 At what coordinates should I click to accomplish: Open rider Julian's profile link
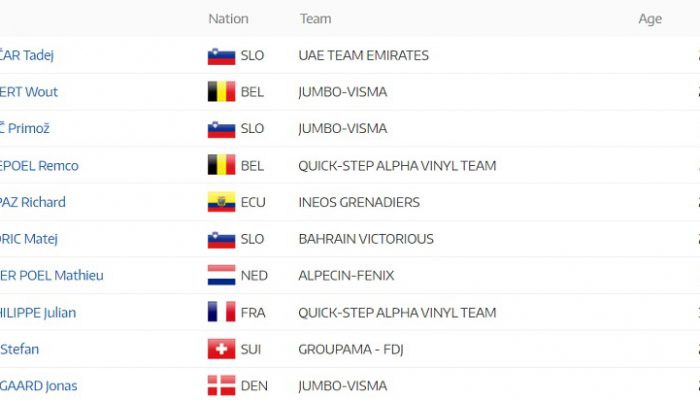coord(38,312)
